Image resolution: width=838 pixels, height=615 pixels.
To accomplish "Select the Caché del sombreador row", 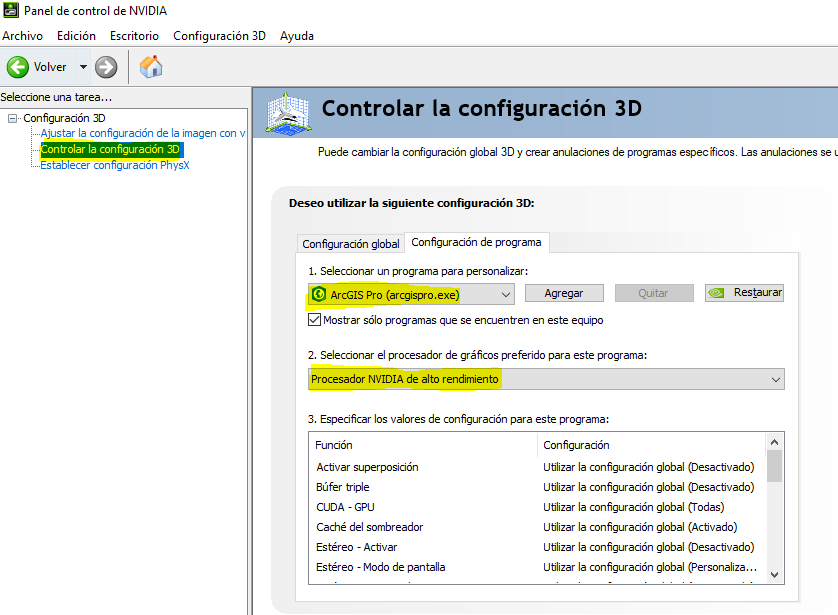I will click(537, 527).
